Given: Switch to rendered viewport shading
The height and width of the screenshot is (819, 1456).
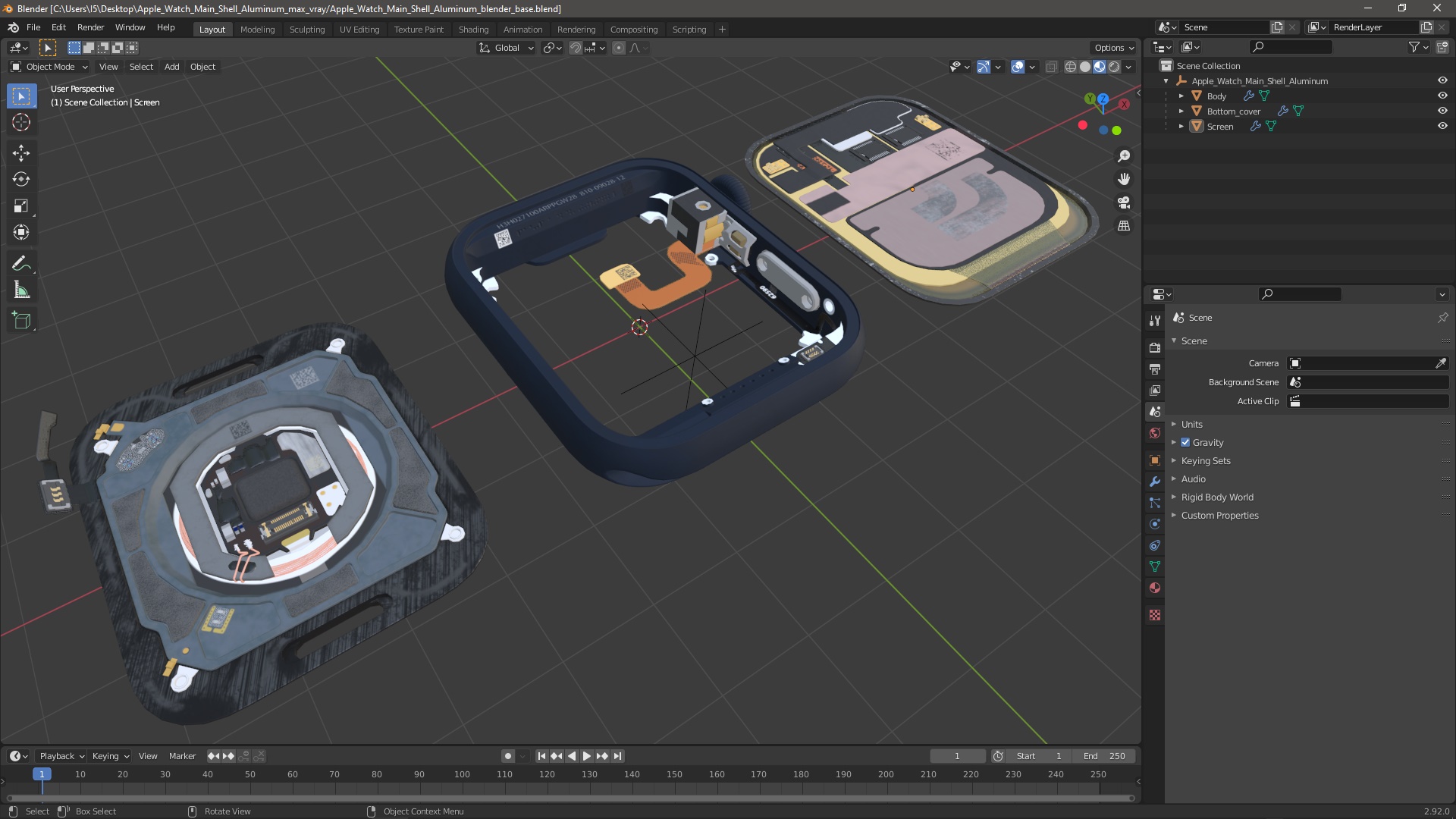Looking at the screenshot, I should pos(1114,67).
